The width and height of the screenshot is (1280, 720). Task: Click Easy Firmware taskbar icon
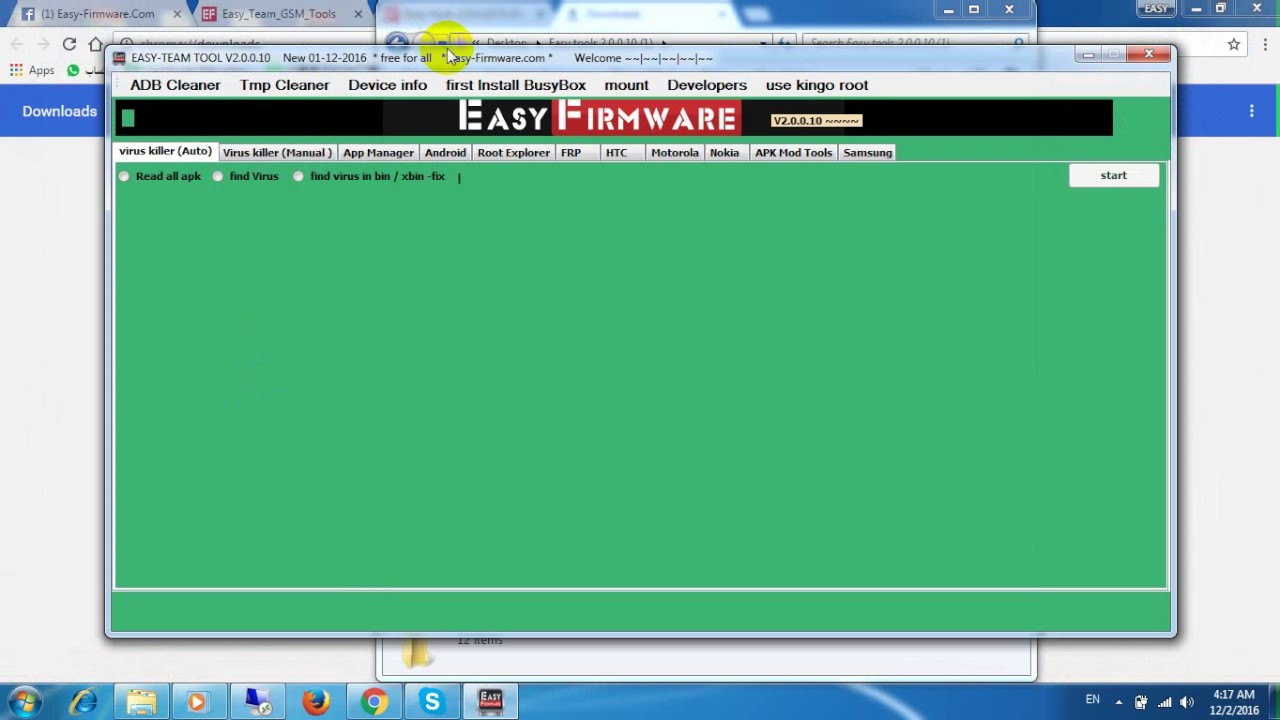point(490,702)
